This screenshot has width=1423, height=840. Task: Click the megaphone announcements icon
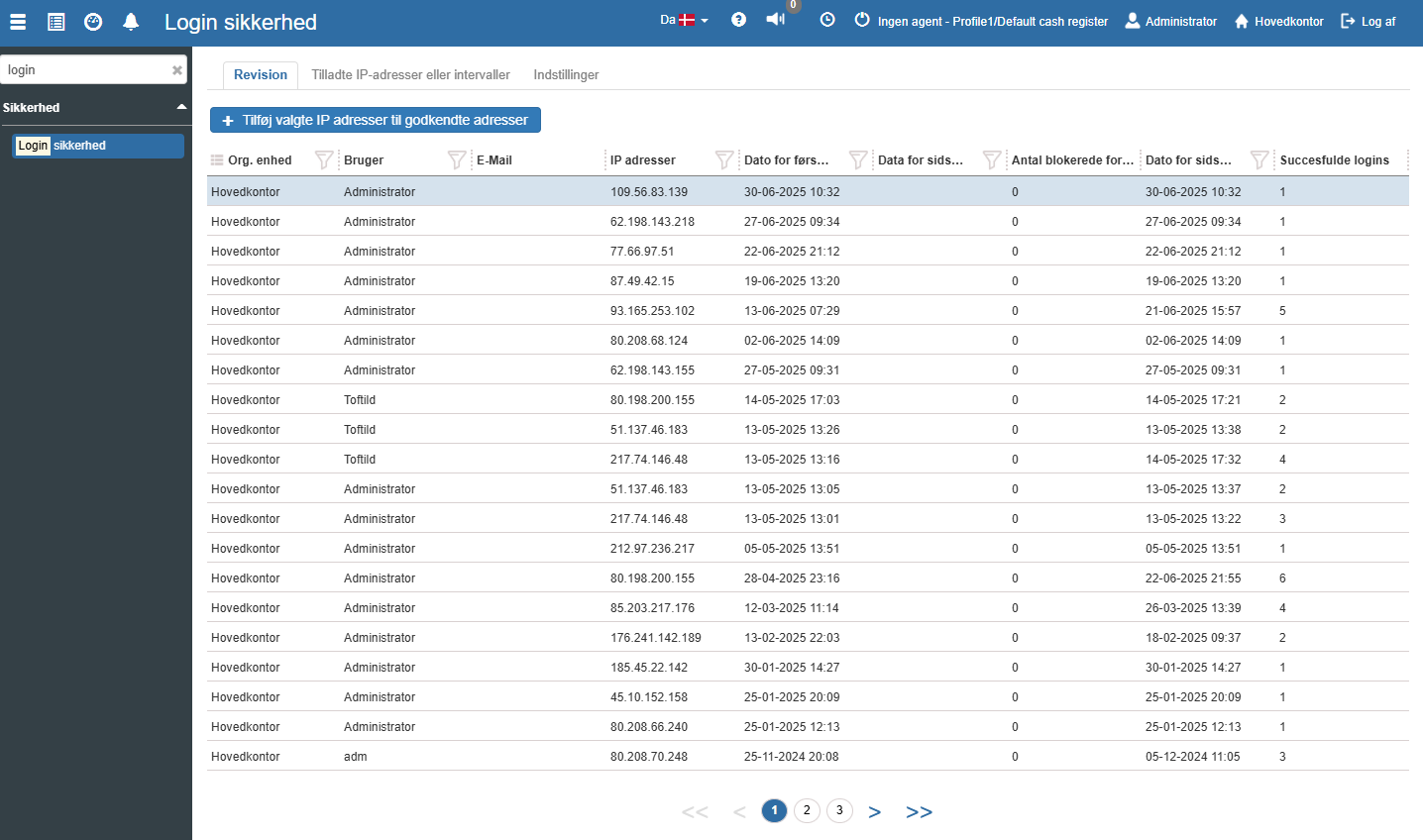pyautogui.click(x=775, y=20)
